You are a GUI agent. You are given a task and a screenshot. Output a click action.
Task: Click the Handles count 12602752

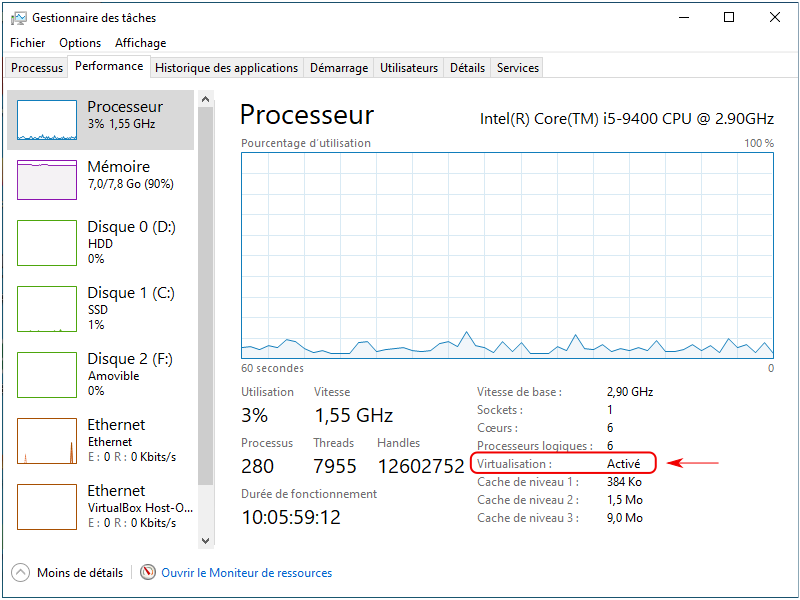tap(421, 466)
